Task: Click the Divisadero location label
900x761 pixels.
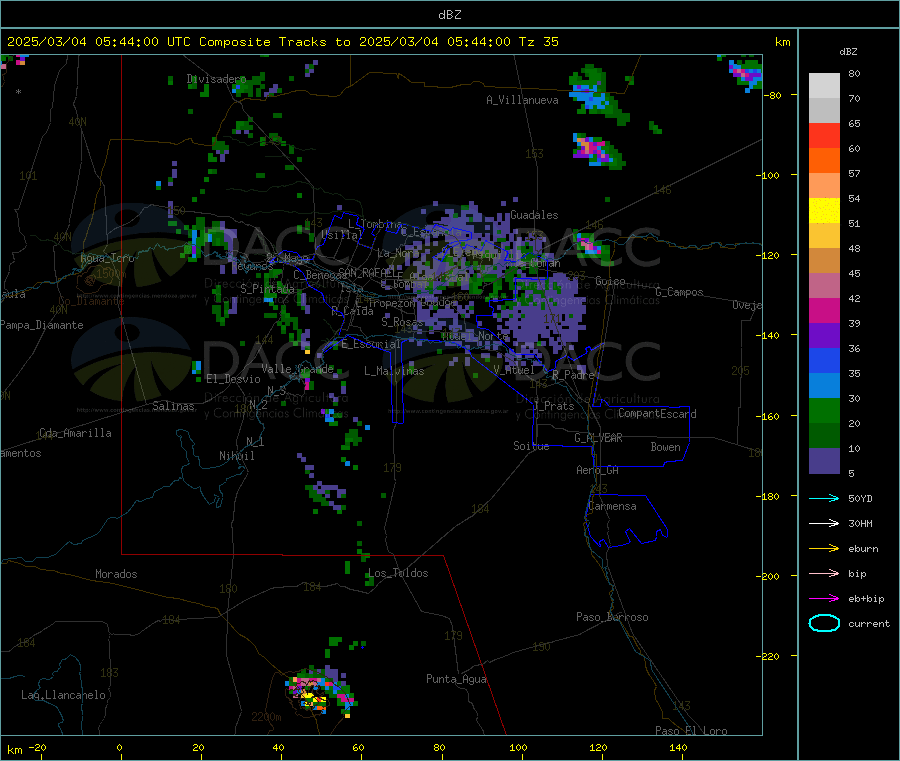Action: click(216, 79)
